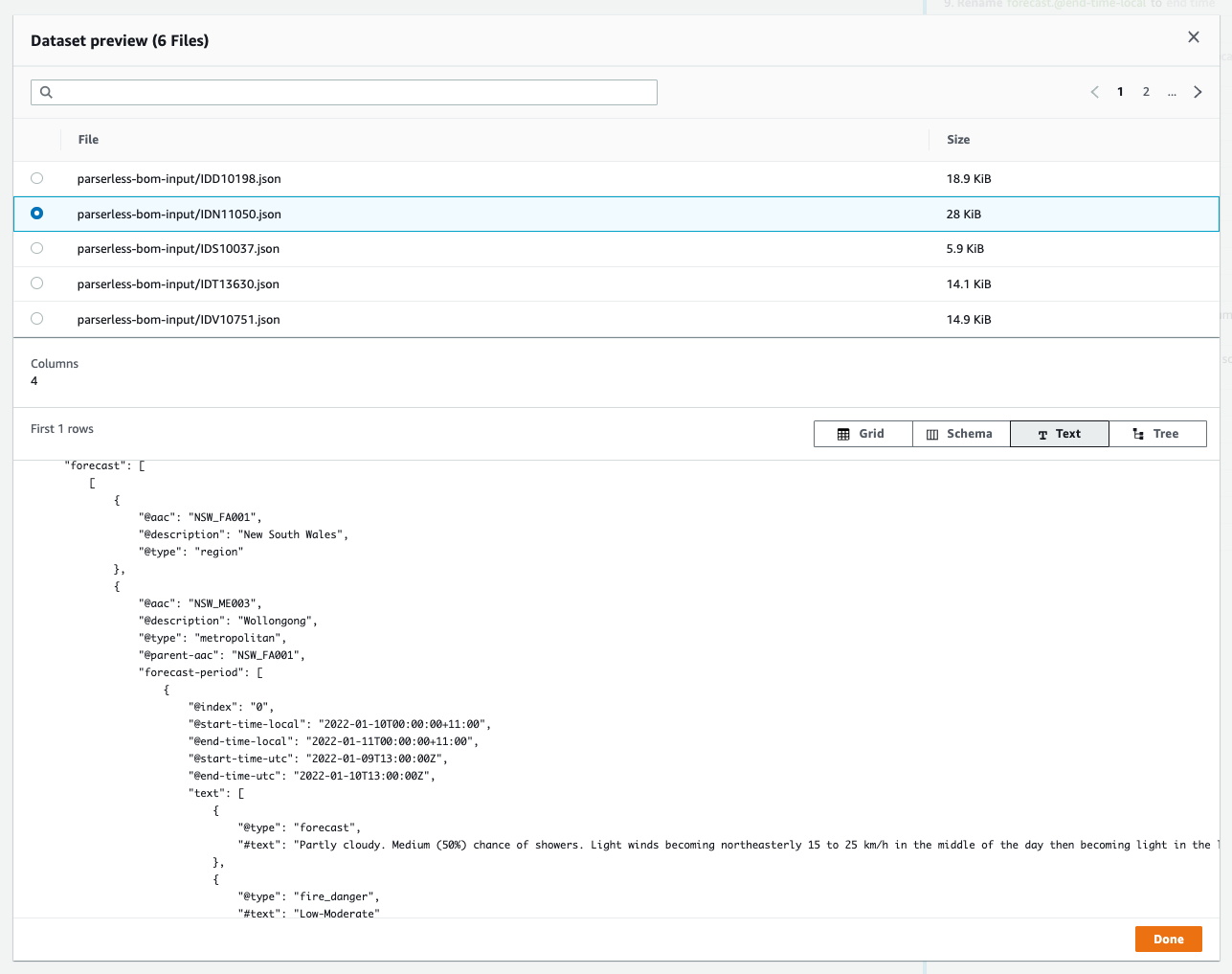Click the First 1 rows label

(x=62, y=429)
